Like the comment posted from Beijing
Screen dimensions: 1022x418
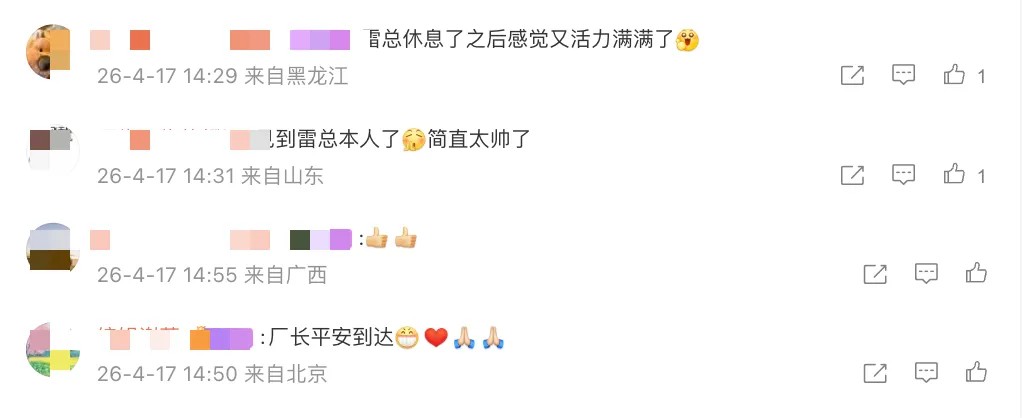point(976,372)
